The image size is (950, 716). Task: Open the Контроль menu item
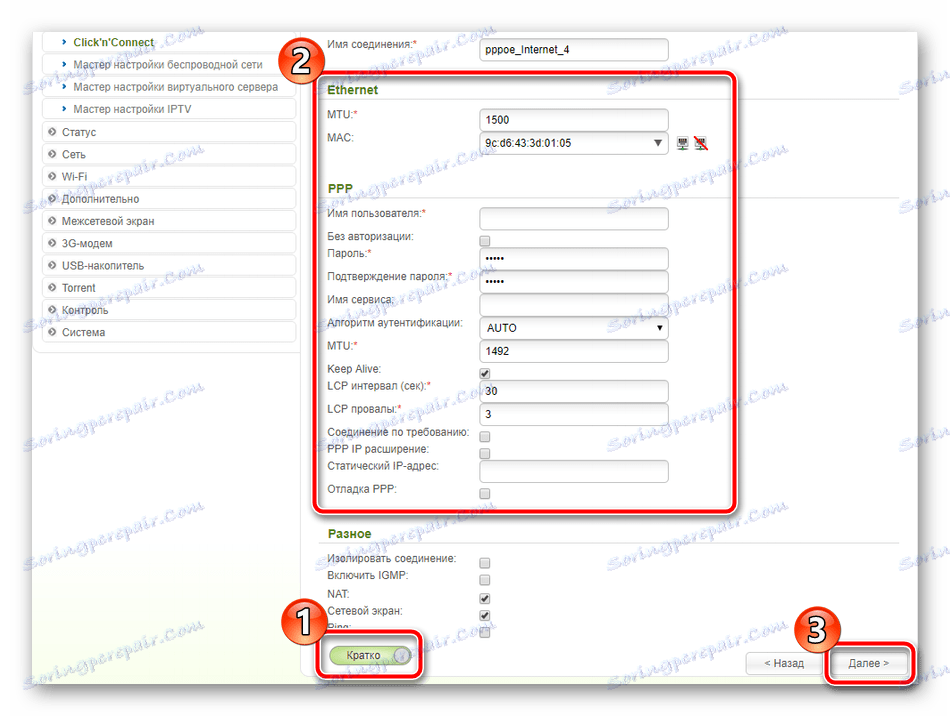(169, 310)
